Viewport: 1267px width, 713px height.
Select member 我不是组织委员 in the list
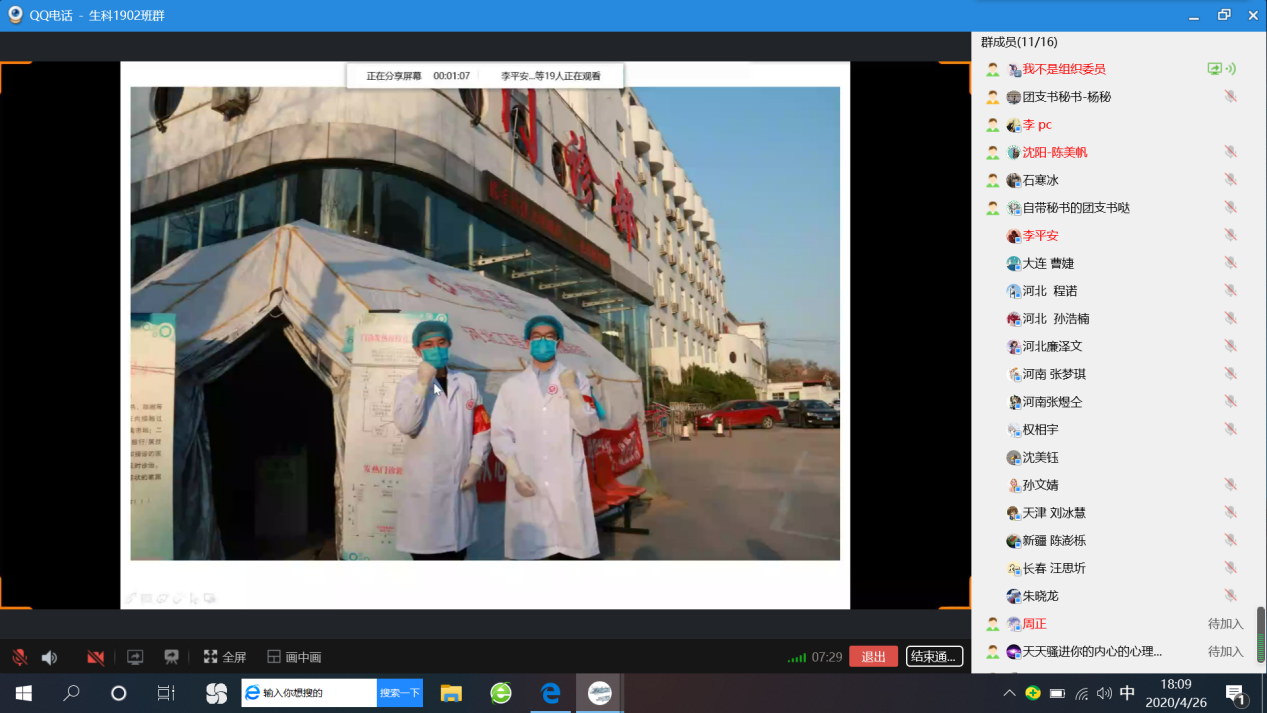tap(1063, 69)
